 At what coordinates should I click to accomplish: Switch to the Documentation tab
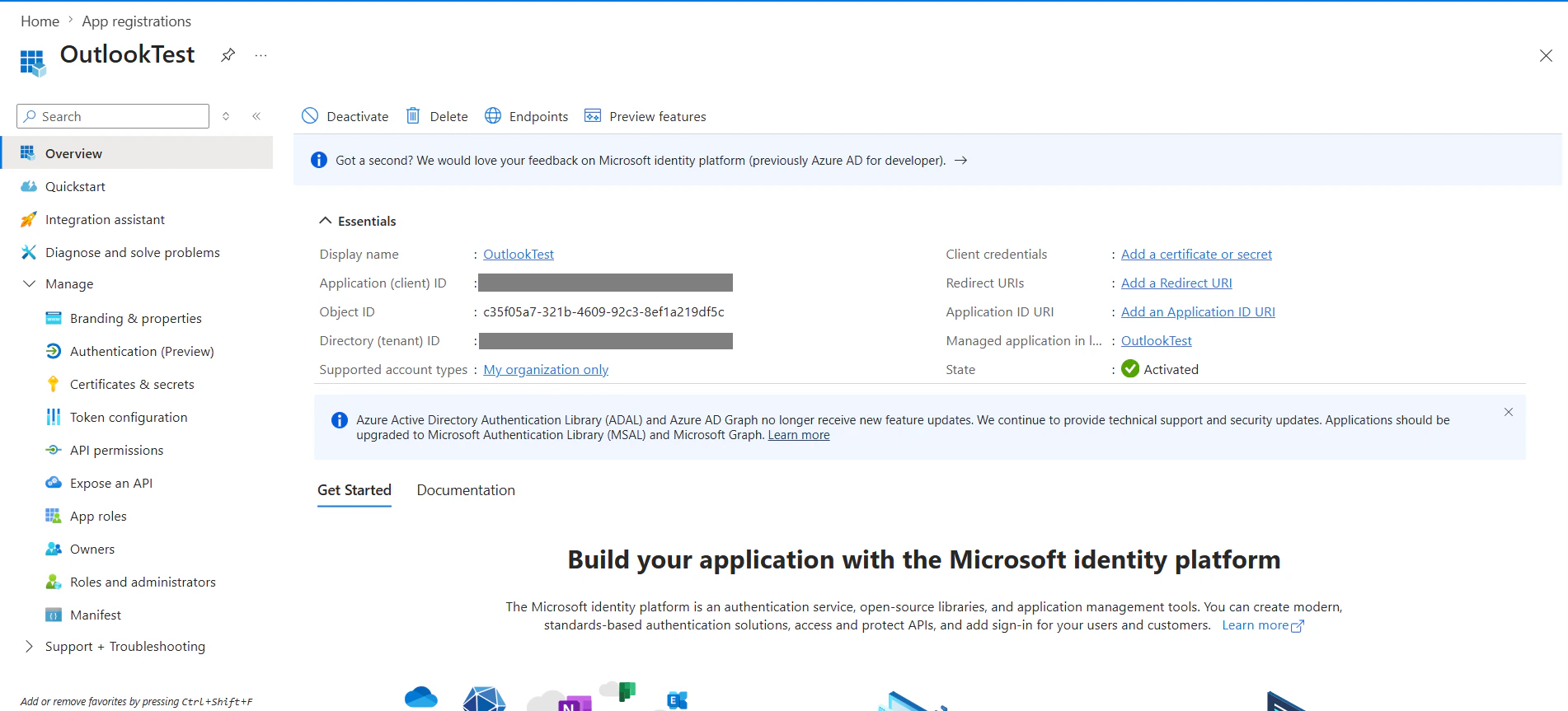(466, 490)
